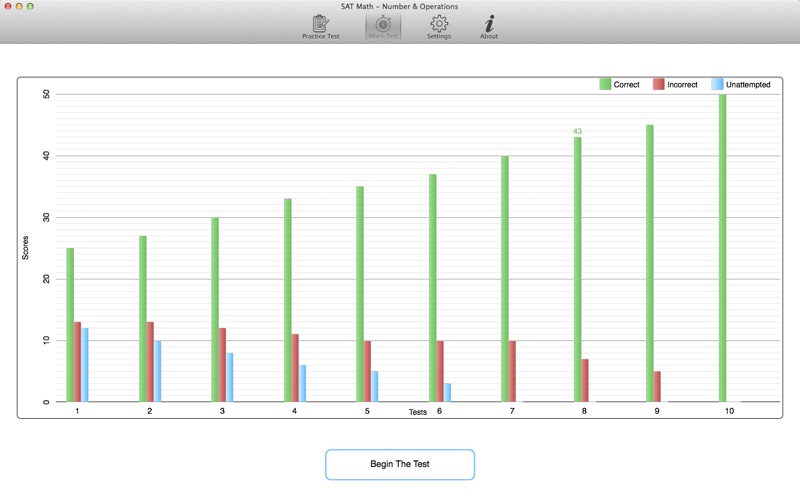Image resolution: width=800 pixels, height=500 pixels.
Task: Select the green Correct bar for test 10
Action: coord(722,248)
